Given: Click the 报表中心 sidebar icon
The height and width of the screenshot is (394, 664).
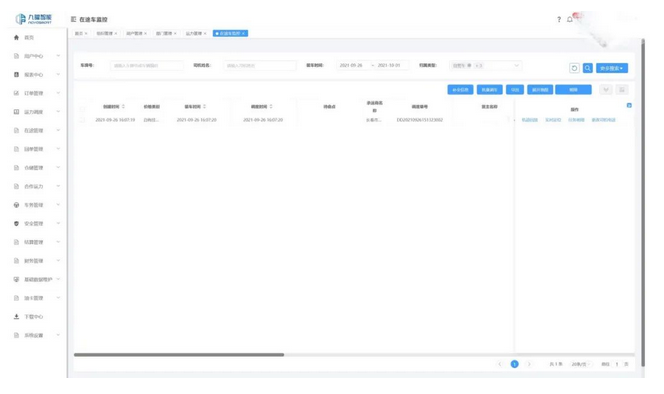Looking at the screenshot, I should tap(17, 75).
